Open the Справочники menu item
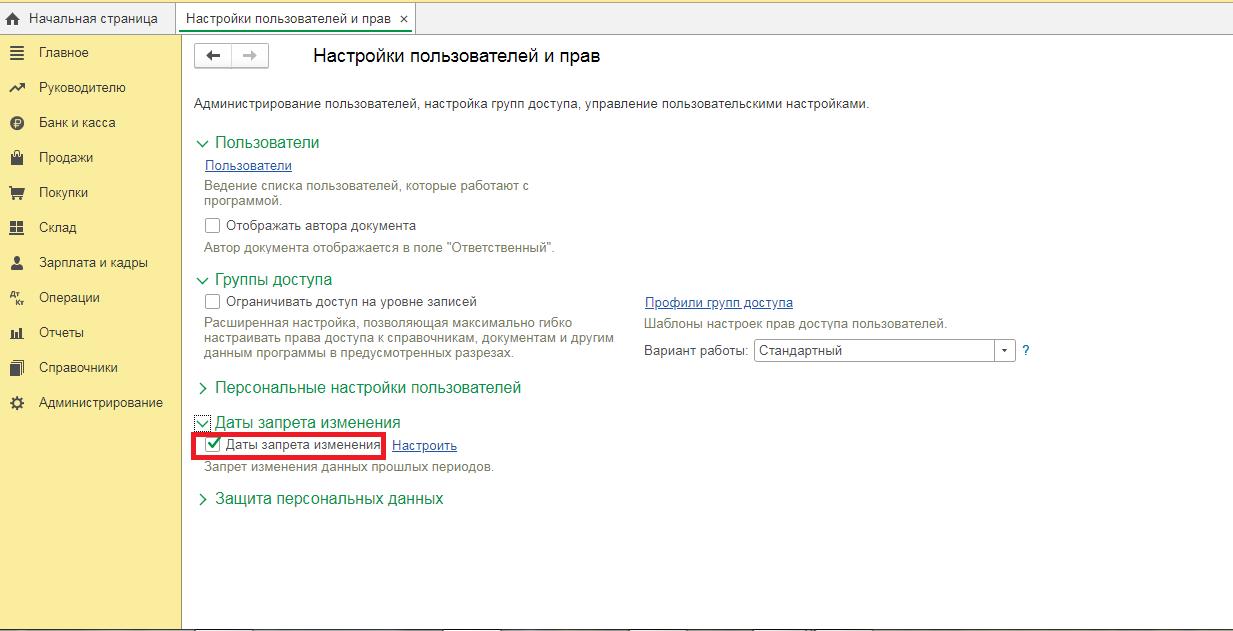The height and width of the screenshot is (631, 1233). pos(78,368)
